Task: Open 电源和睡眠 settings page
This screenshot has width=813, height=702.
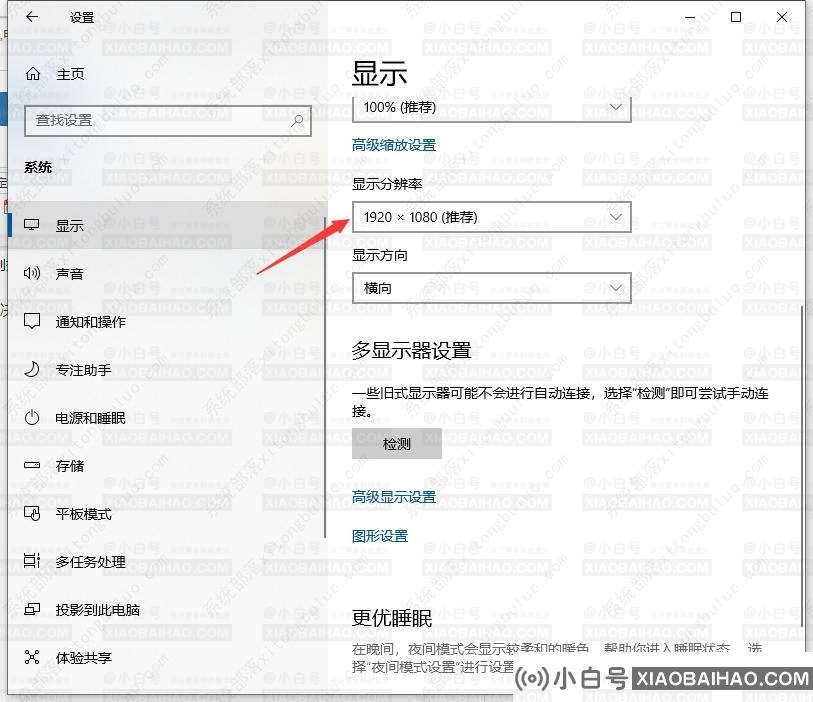Action: (166, 417)
